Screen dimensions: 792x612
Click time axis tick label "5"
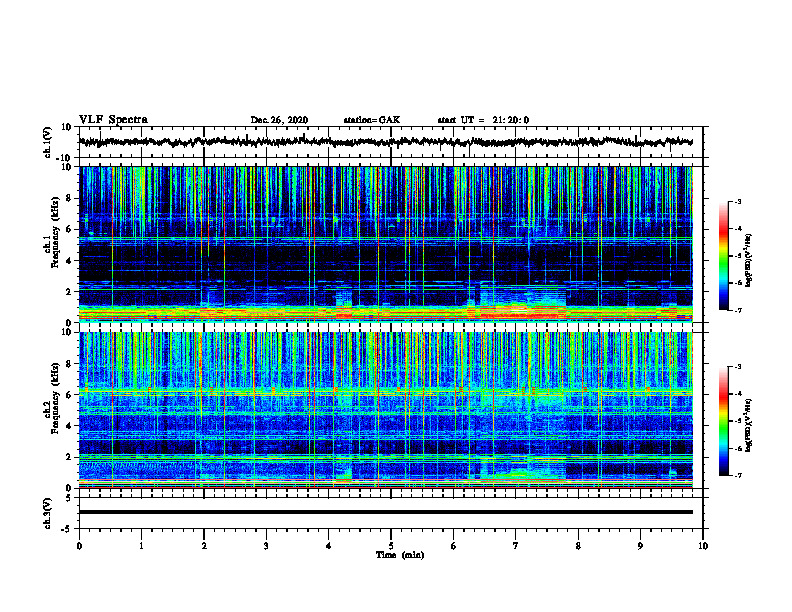tap(391, 546)
